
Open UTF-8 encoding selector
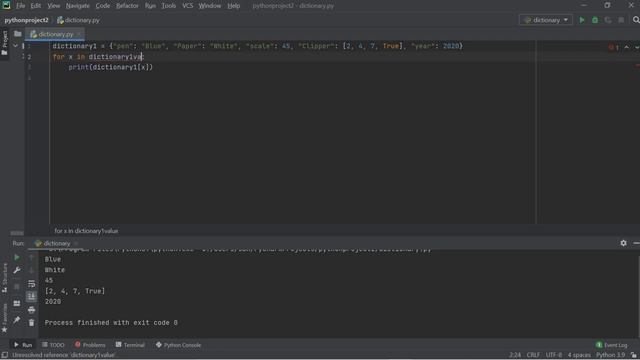tap(553, 355)
